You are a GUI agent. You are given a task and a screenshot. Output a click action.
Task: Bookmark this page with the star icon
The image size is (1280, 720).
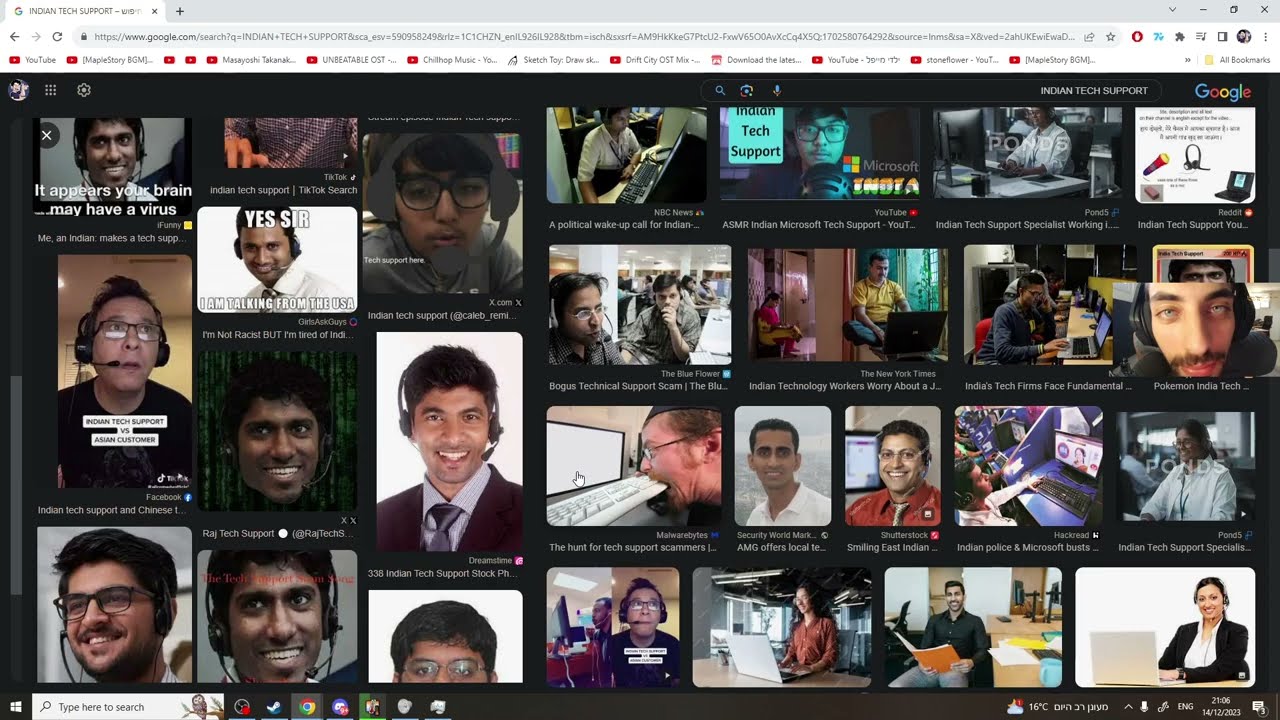(x=1110, y=37)
